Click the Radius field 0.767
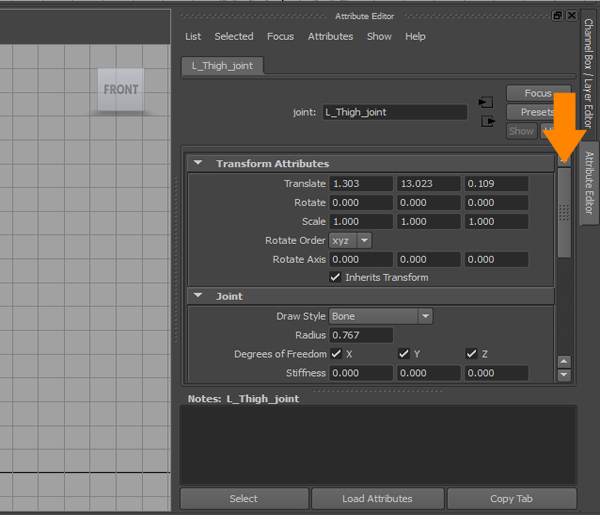This screenshot has height=515, width=600. click(x=361, y=335)
